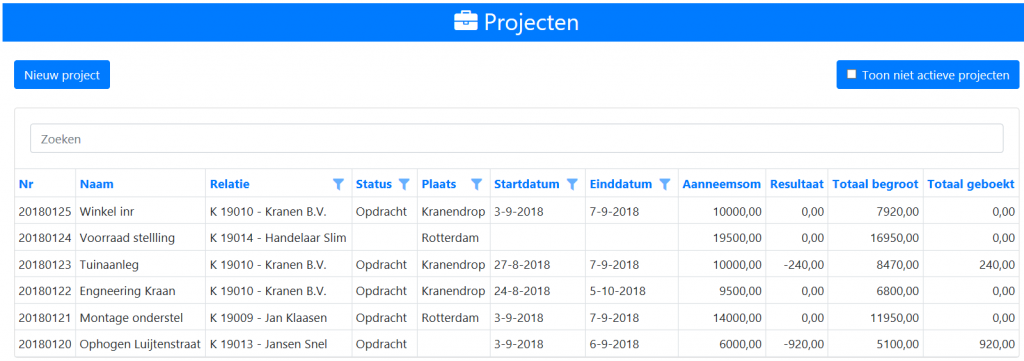Click the Einddatum filter funnel icon

665,184
